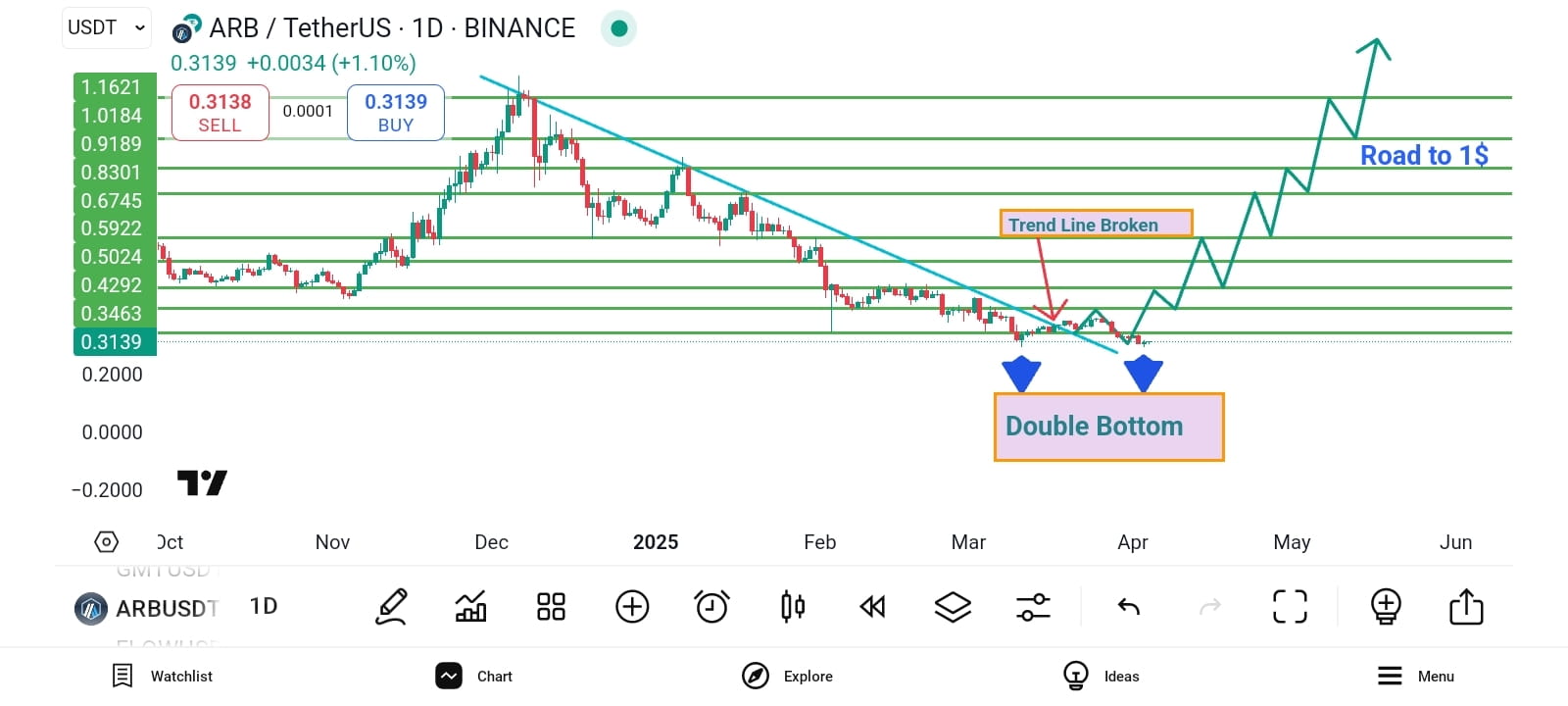The image size is (1568, 706).
Task: Tap the circled plus compare symbol icon
Action: 632,607
